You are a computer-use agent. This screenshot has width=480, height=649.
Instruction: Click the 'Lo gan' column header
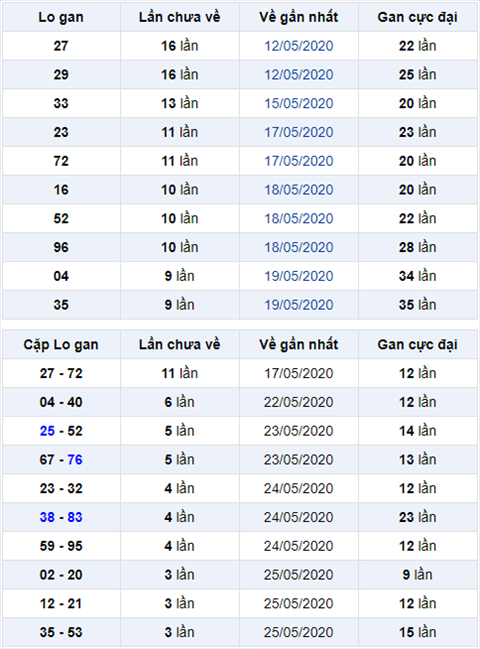point(61,17)
